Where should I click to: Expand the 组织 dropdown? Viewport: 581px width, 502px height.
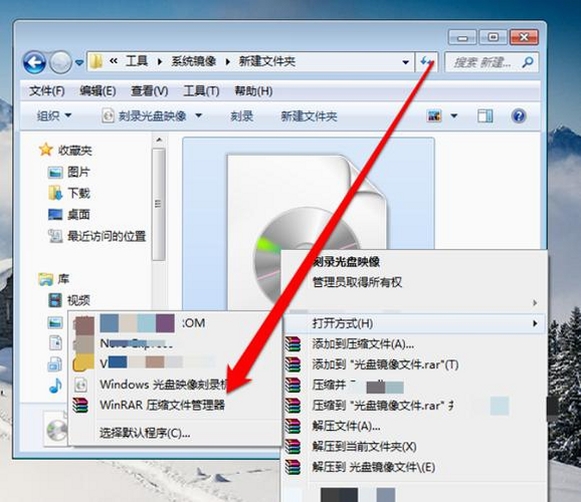pyautogui.click(x=54, y=116)
